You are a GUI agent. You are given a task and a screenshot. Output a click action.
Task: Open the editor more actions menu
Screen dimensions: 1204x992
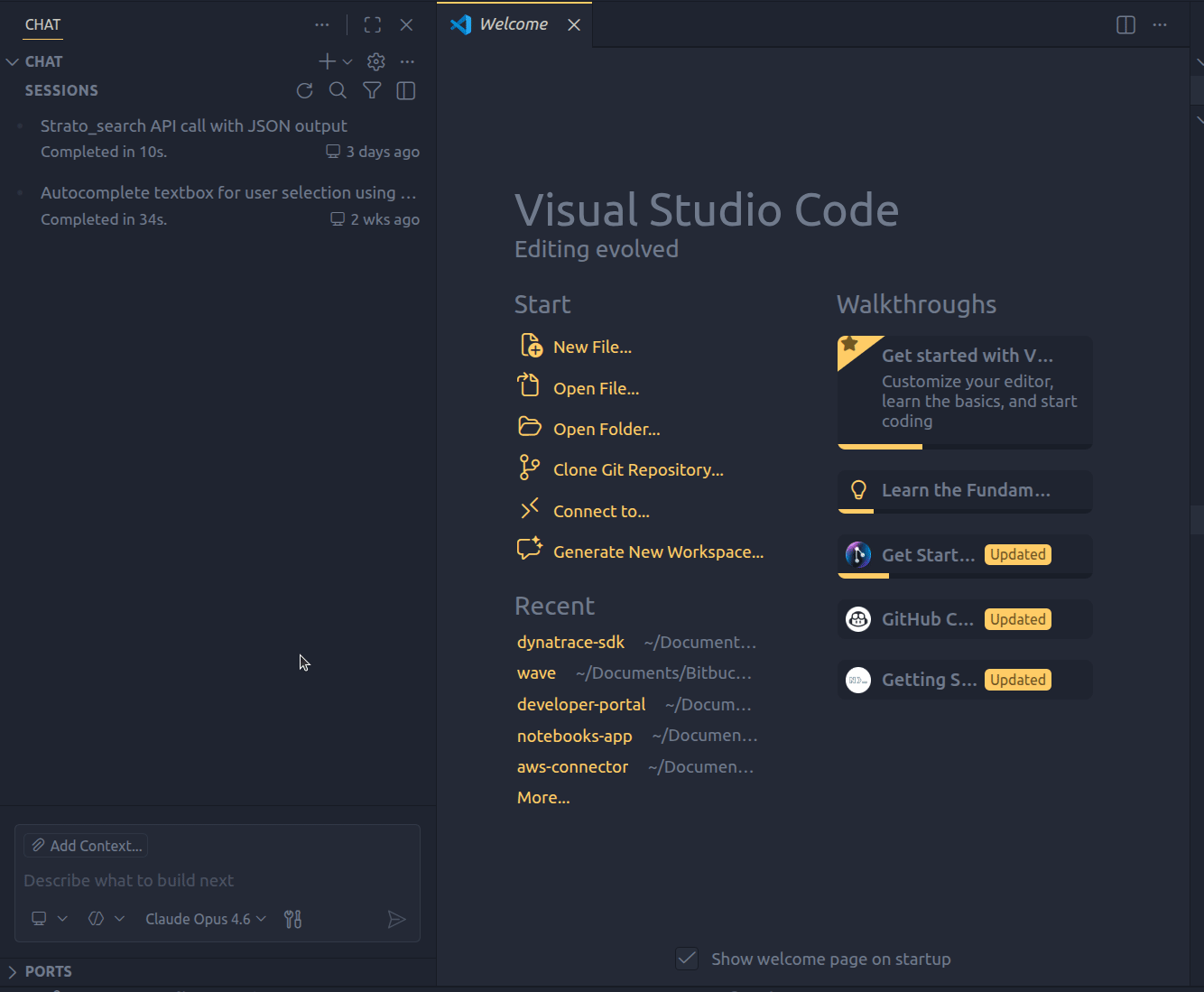[1160, 25]
